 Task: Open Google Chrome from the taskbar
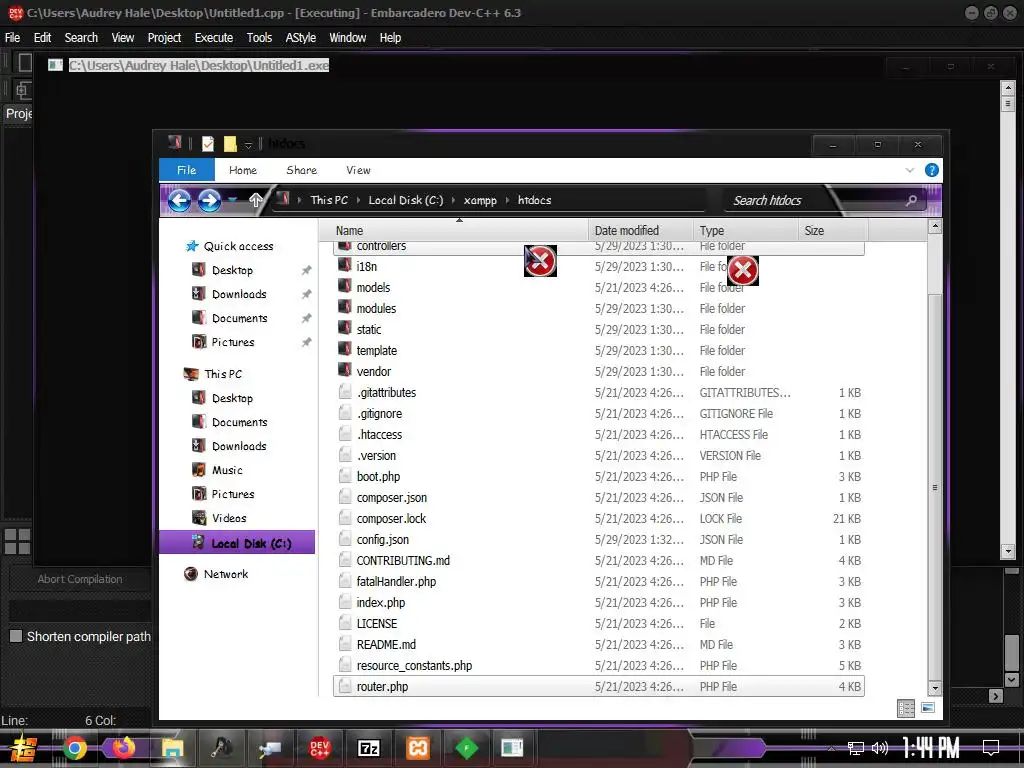pos(74,748)
